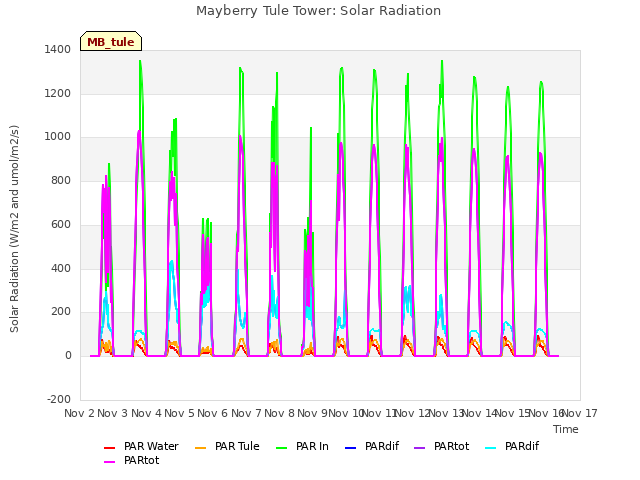640x480 pixels.
Task: Click the Nov 14 date label
Action: [480, 413]
